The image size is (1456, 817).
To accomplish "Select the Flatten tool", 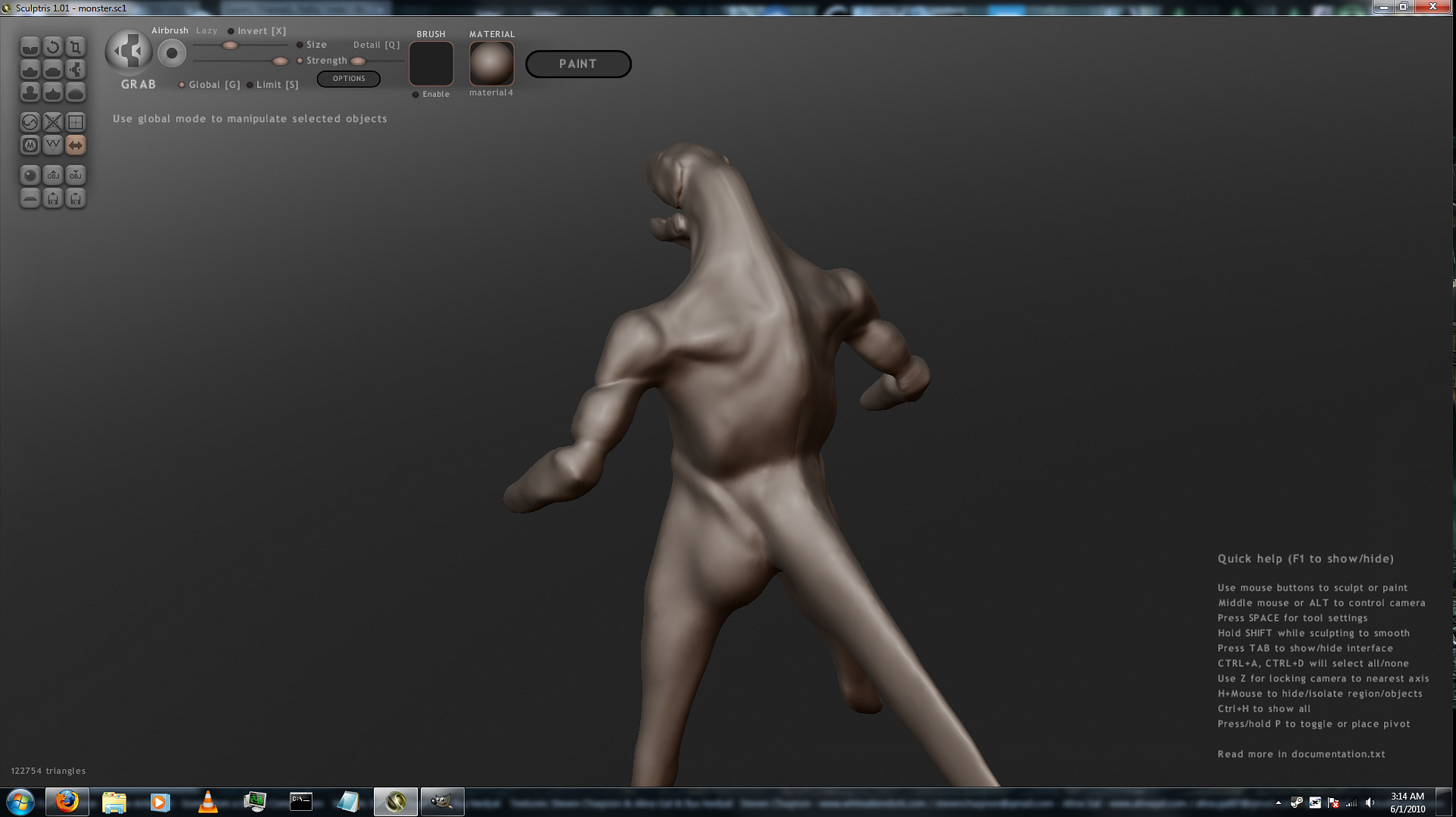I will point(52,70).
